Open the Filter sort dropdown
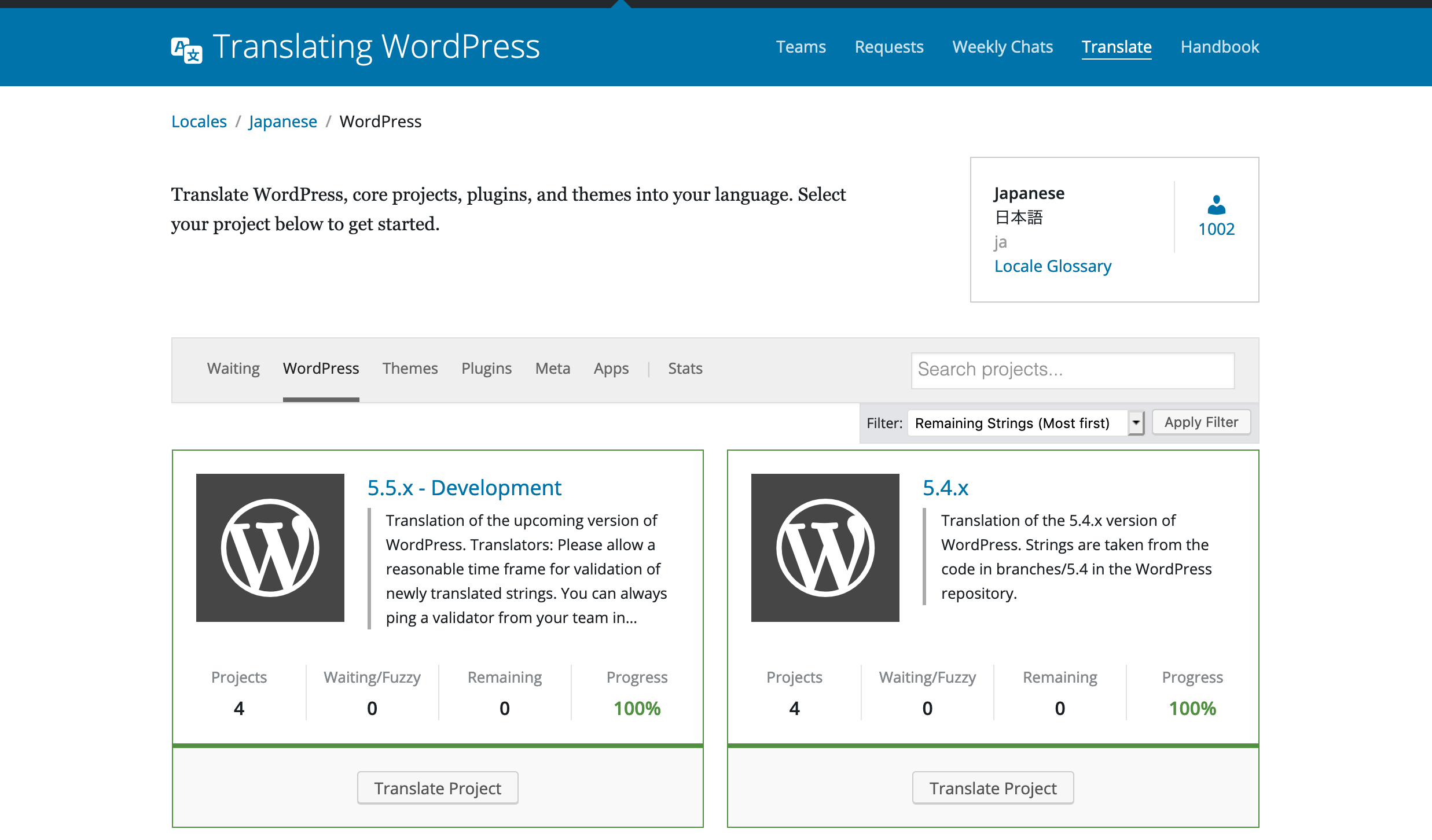Viewport: 1432px width, 840px height. pyautogui.click(x=1018, y=423)
